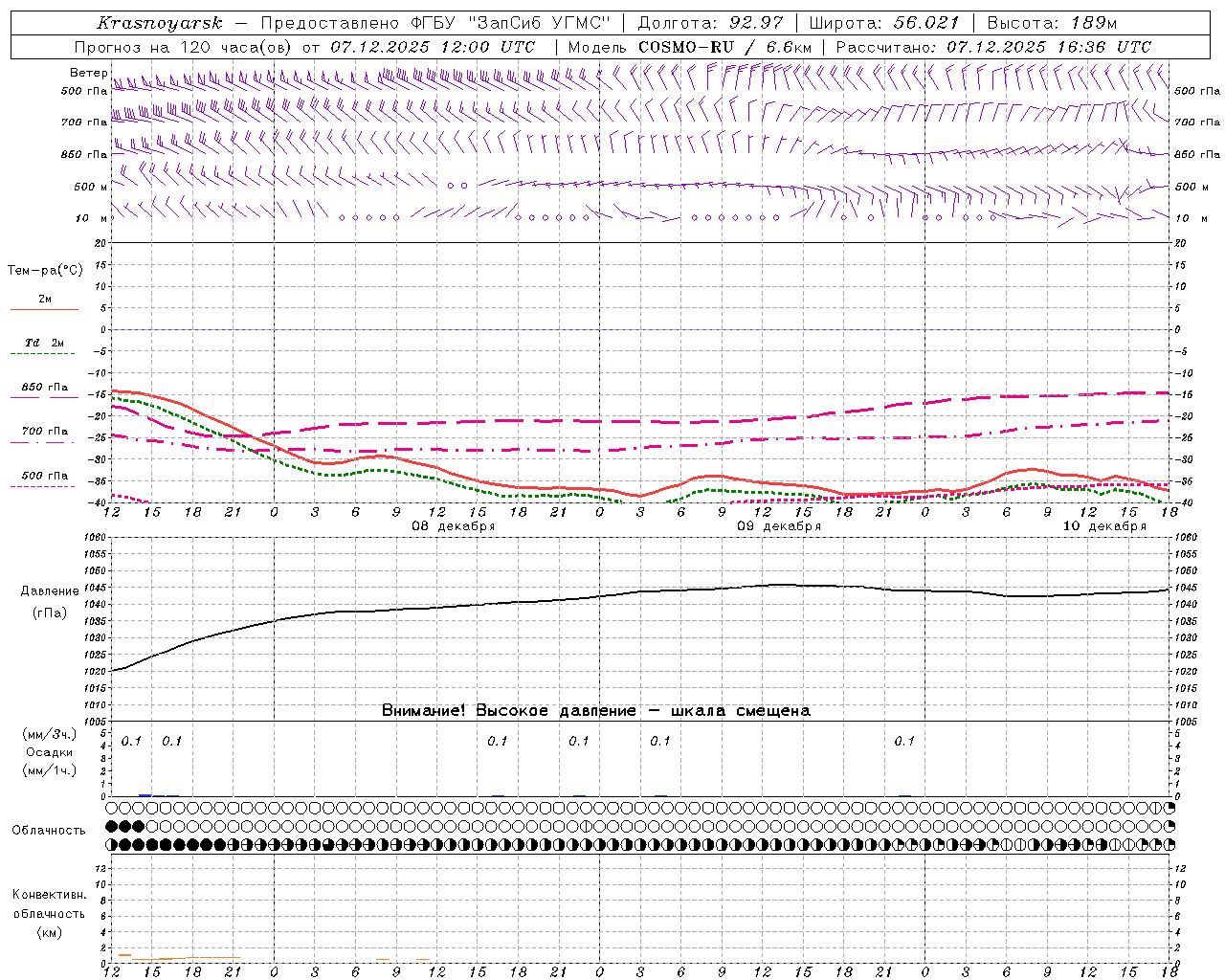Select the "Долгота: 92.97" longitude text
The height and width of the screenshot is (980, 1225).
[x=710, y=23]
